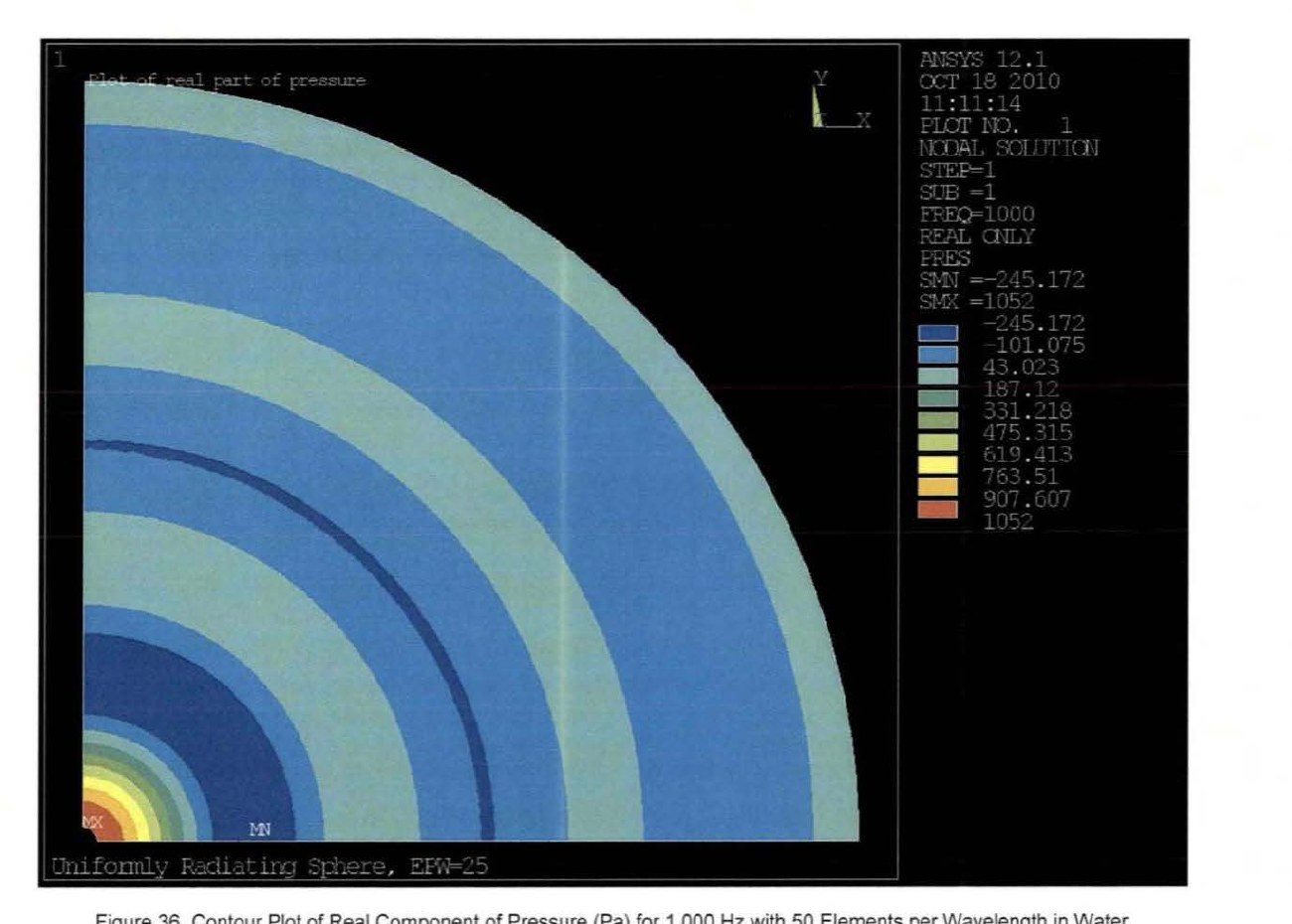Click the "11:11:14" timestamp
The height and width of the screenshot is (924, 1292).
[970, 103]
